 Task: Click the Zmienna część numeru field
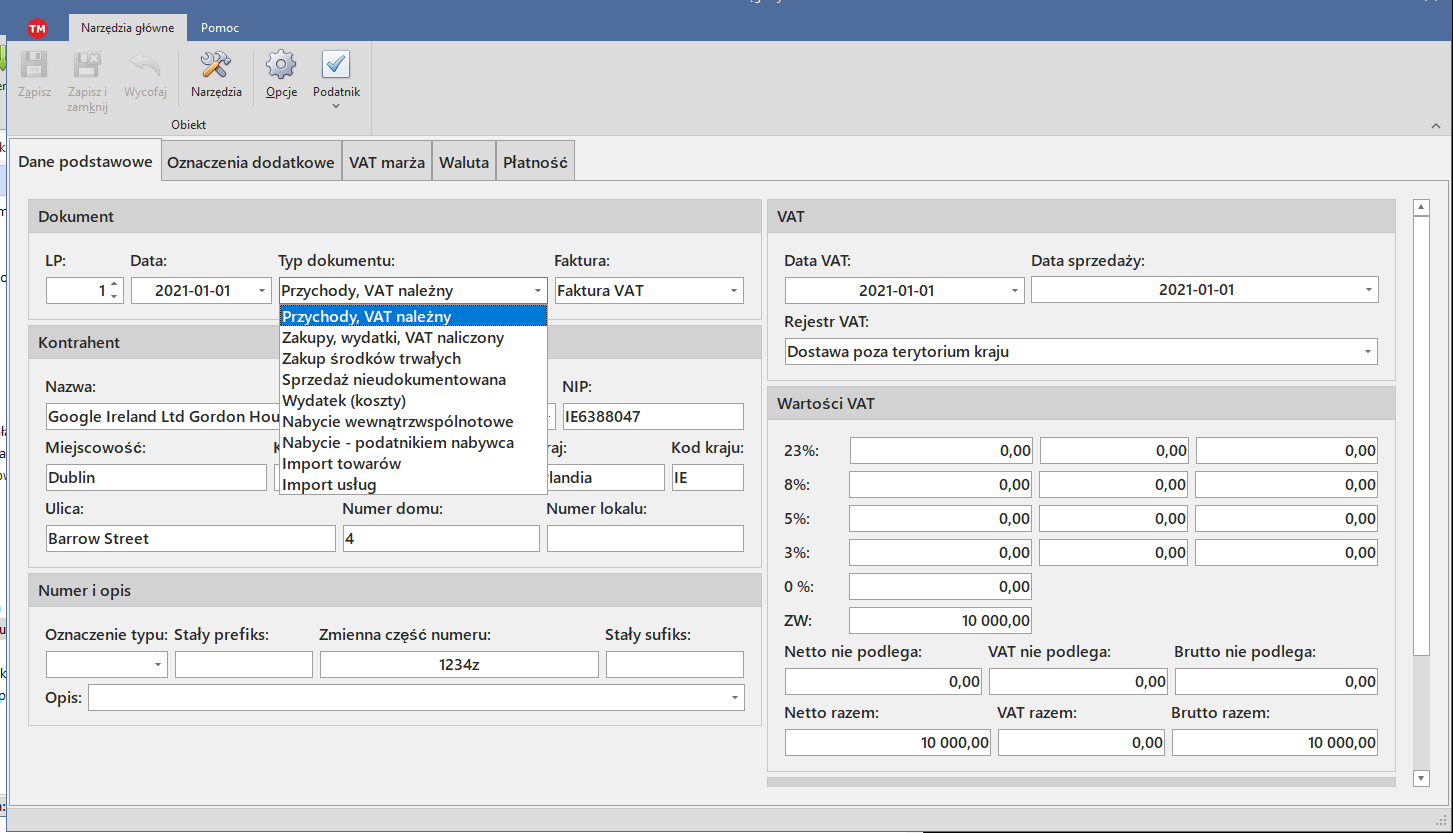[459, 665]
